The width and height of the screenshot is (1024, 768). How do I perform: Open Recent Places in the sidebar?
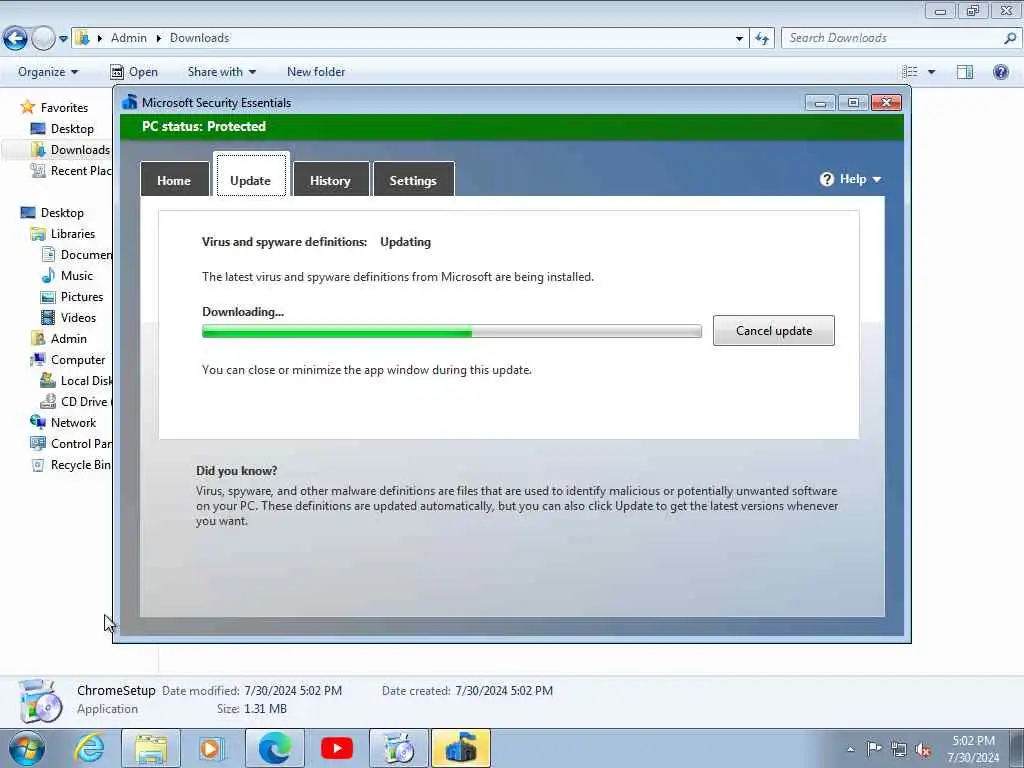pyautogui.click(x=72, y=170)
